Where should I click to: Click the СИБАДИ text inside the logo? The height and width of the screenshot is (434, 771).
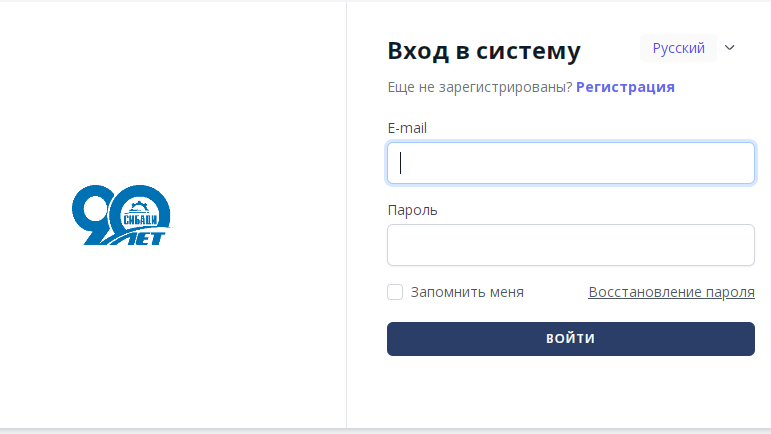[x=140, y=220]
